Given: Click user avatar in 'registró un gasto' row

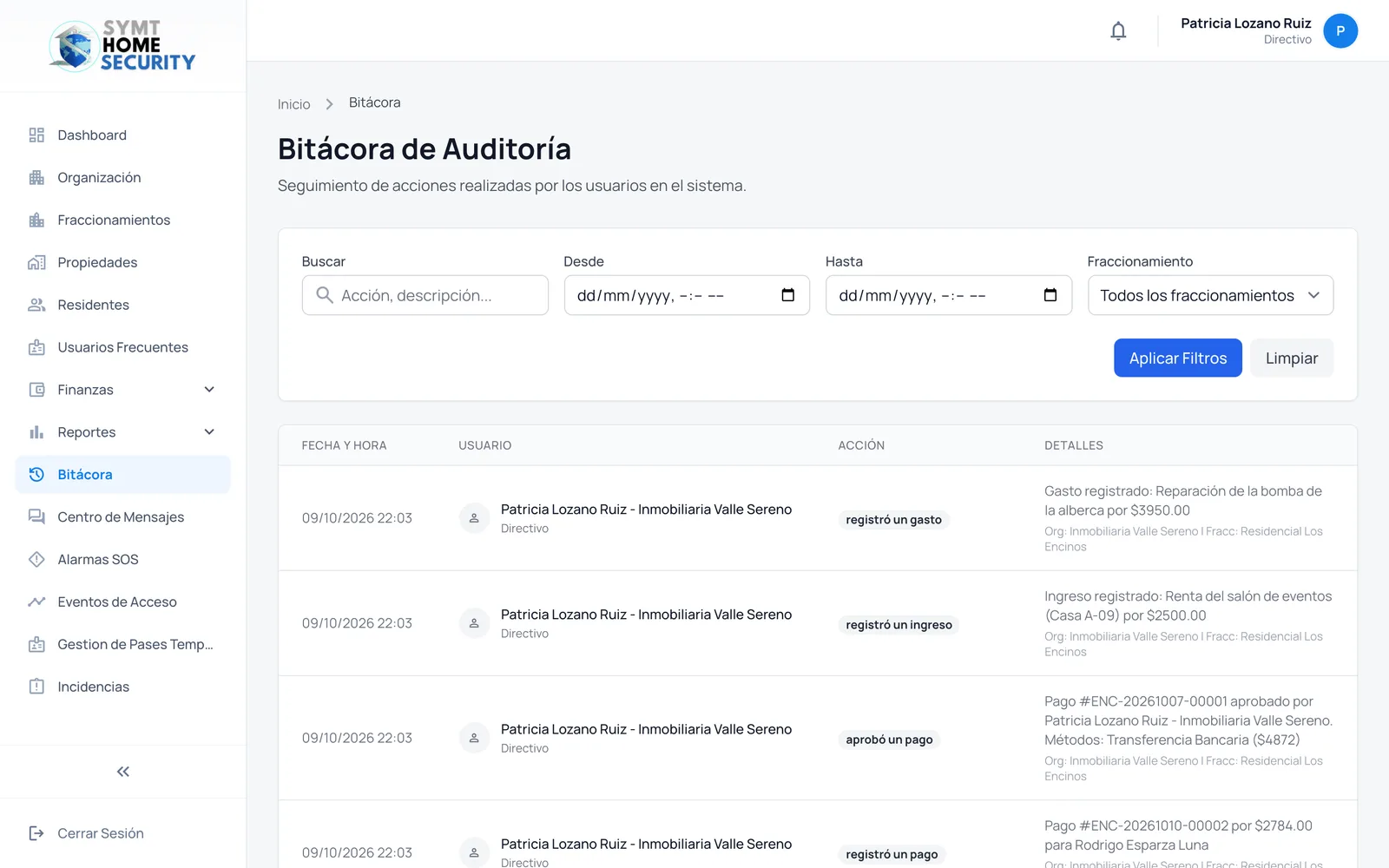Looking at the screenshot, I should coord(474,518).
